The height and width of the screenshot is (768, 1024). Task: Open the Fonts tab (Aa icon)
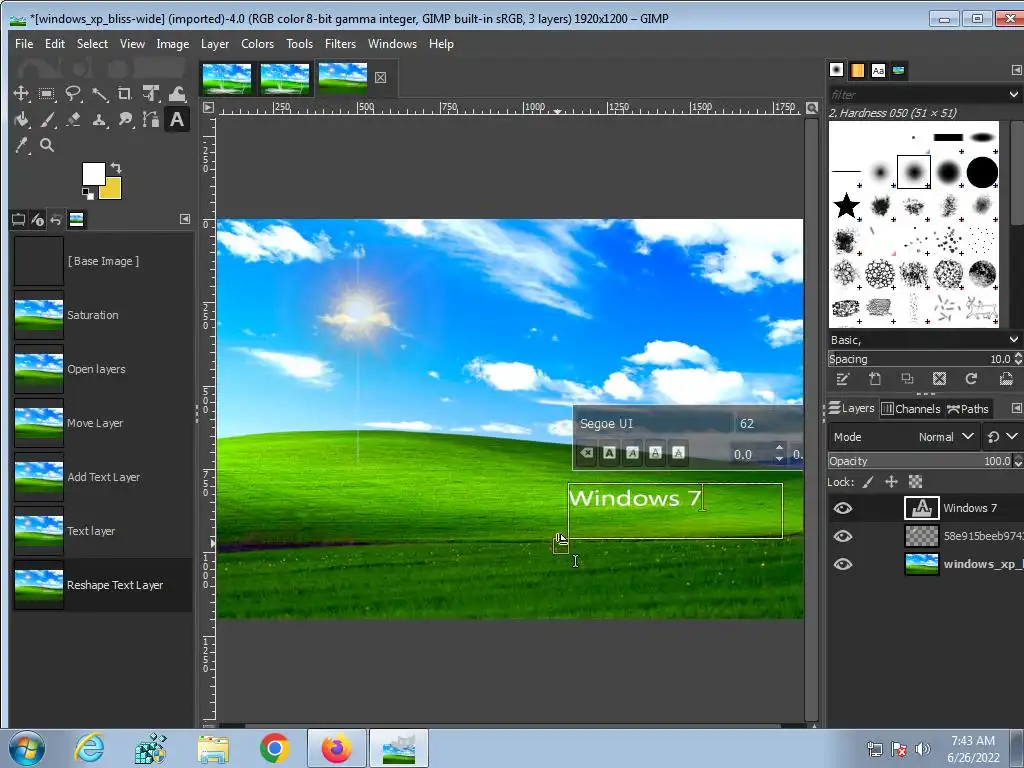click(878, 70)
